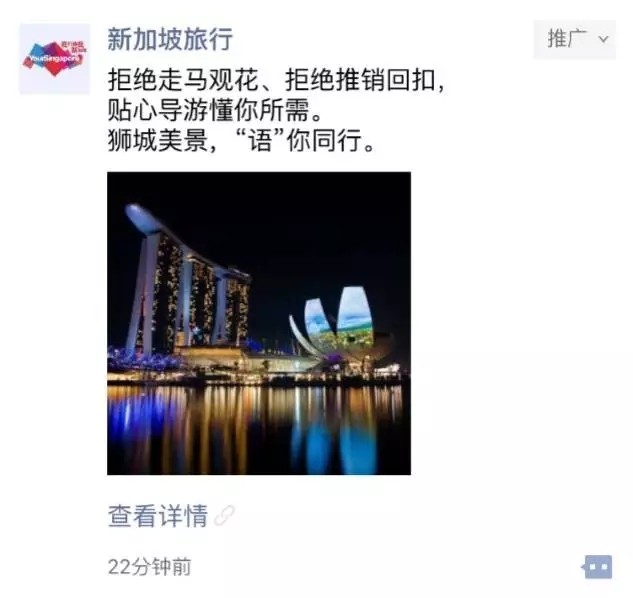
Task: Open the 查看详情 details link
Action: (157, 516)
